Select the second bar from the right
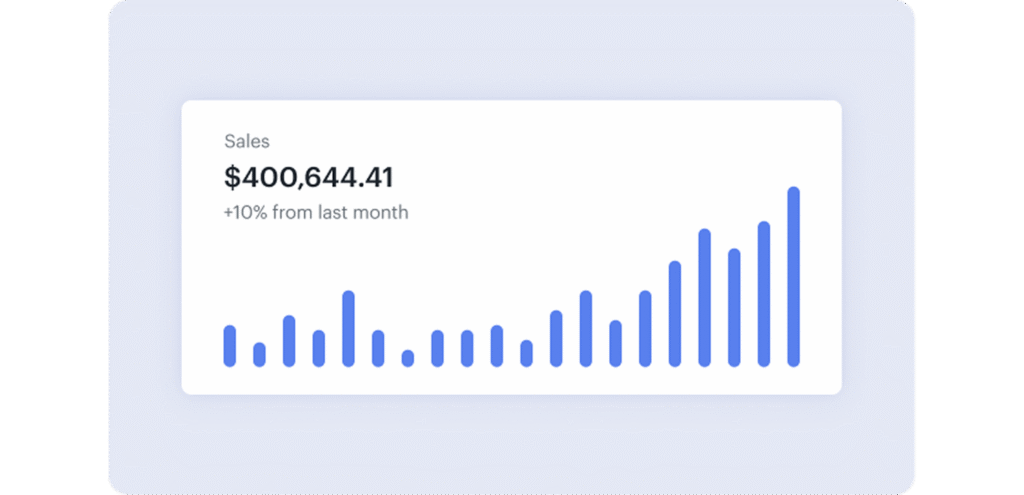The height and width of the screenshot is (495, 1024). (764, 294)
